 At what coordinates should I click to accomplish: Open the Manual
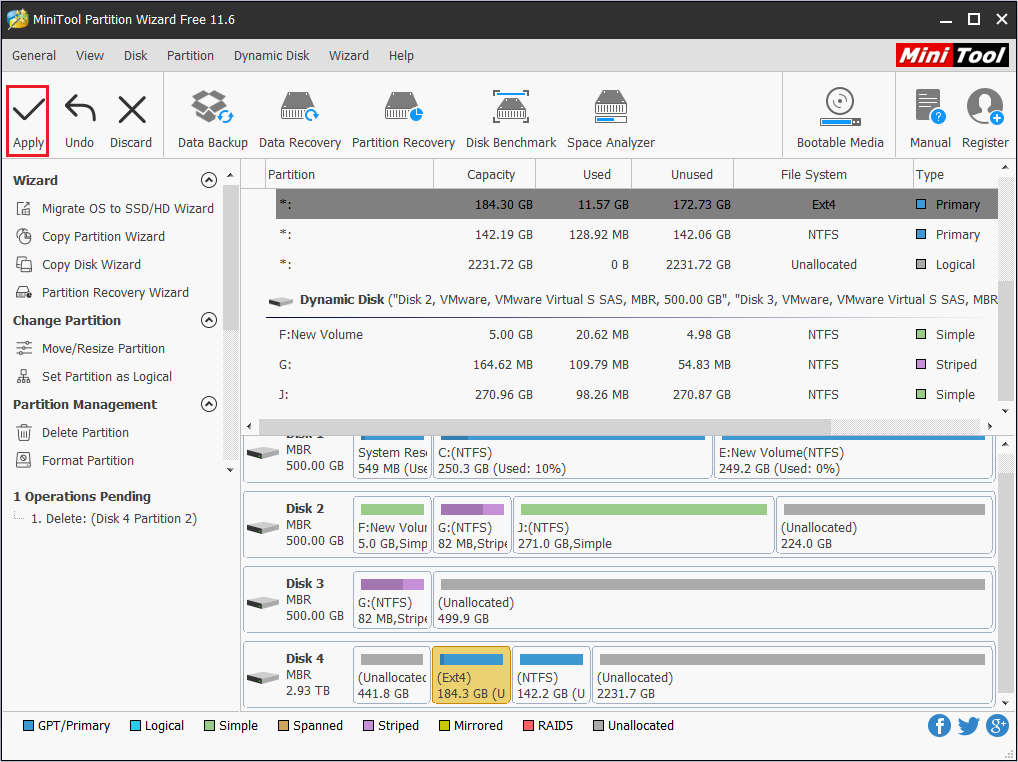tap(930, 121)
